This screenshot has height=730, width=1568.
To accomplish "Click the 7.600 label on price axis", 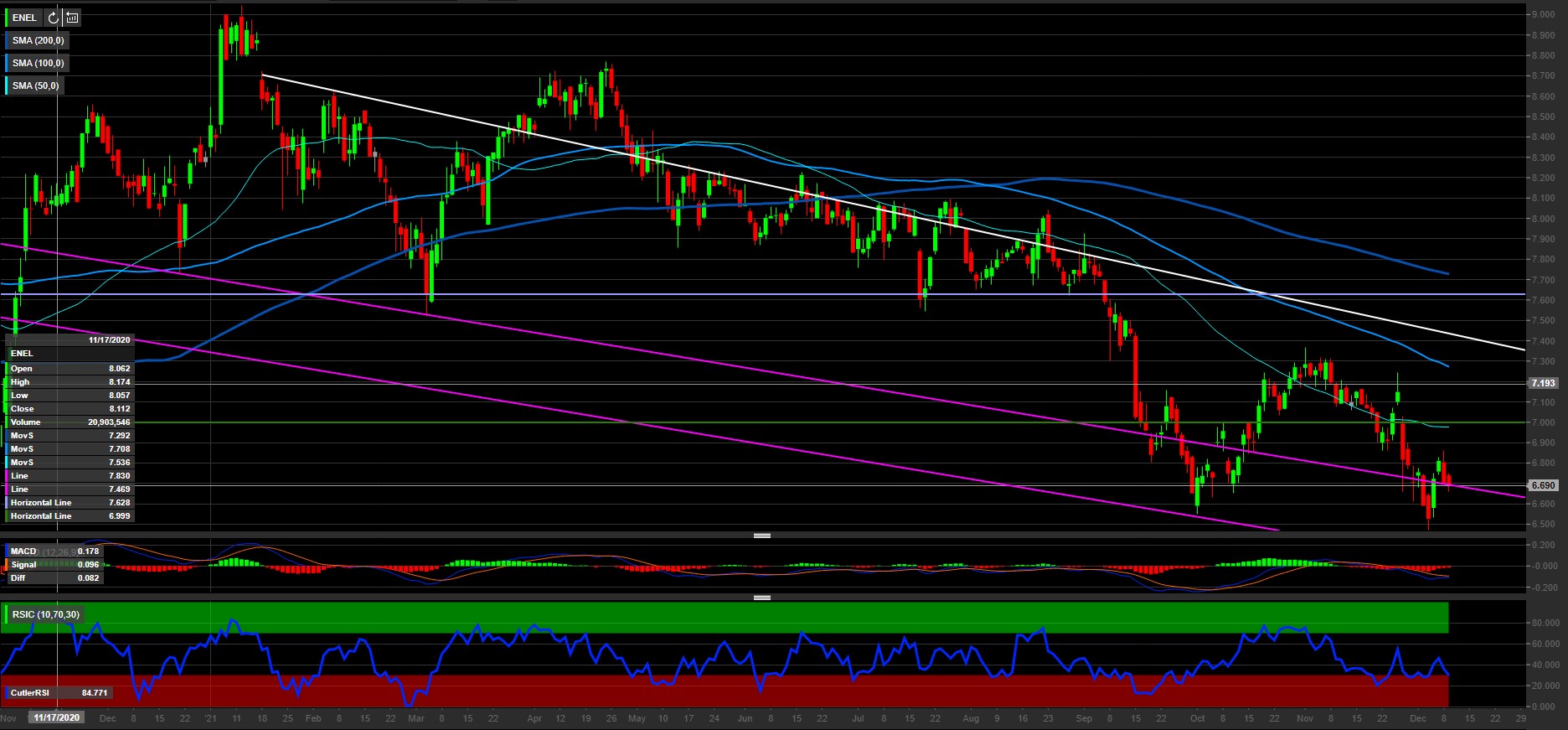I will (1544, 300).
